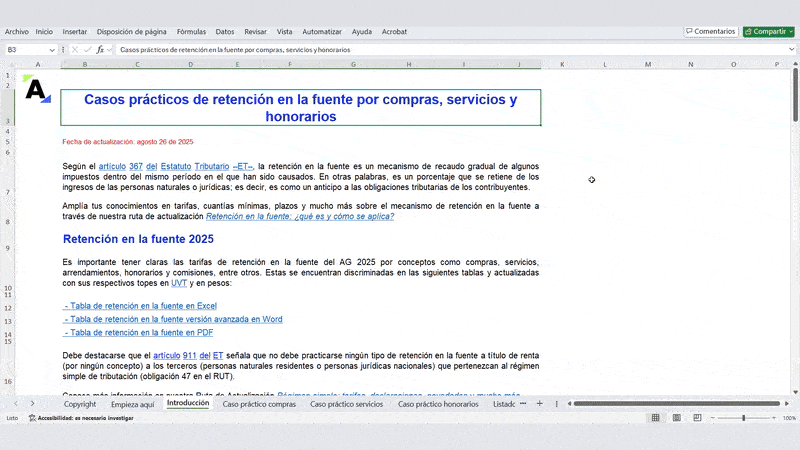This screenshot has width=800, height=450.
Task: Click the confirm entry checkmark in formula bar
Action: pos(87,49)
